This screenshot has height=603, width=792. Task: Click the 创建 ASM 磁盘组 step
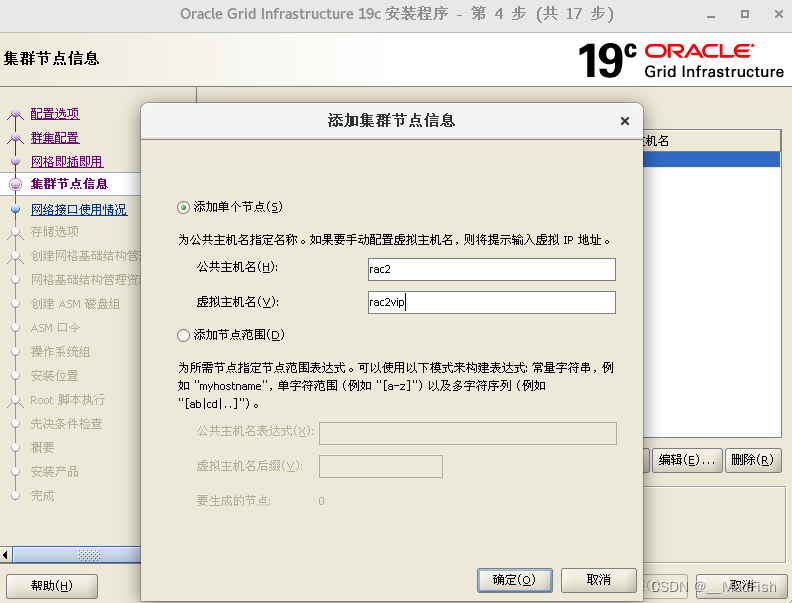[75, 304]
